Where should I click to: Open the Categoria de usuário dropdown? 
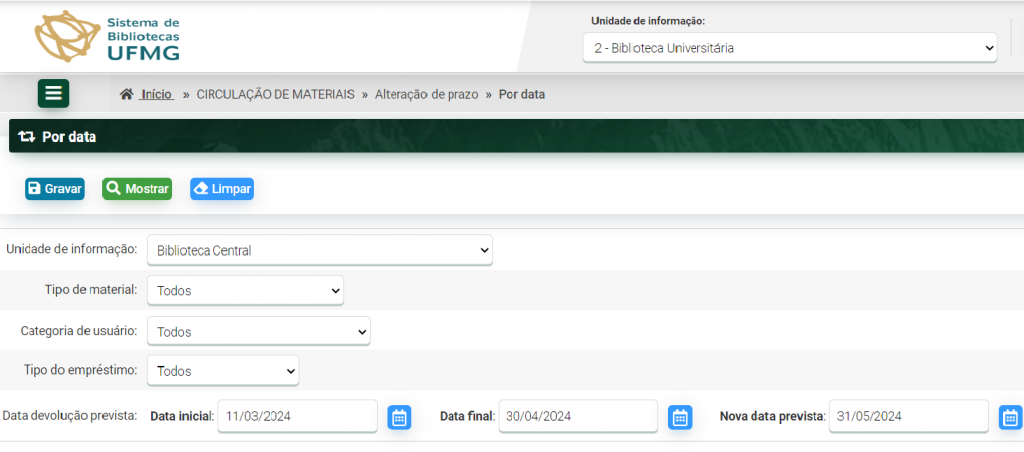click(258, 331)
